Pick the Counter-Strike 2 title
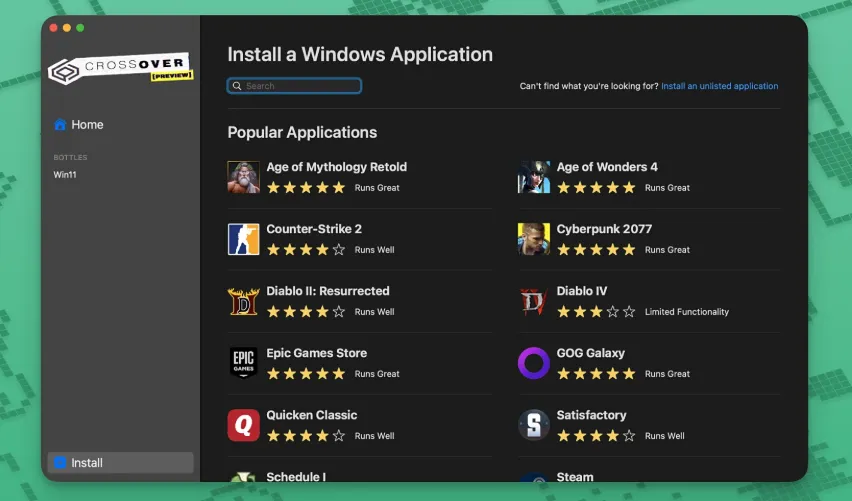Viewport: 852px width, 501px height. point(314,229)
